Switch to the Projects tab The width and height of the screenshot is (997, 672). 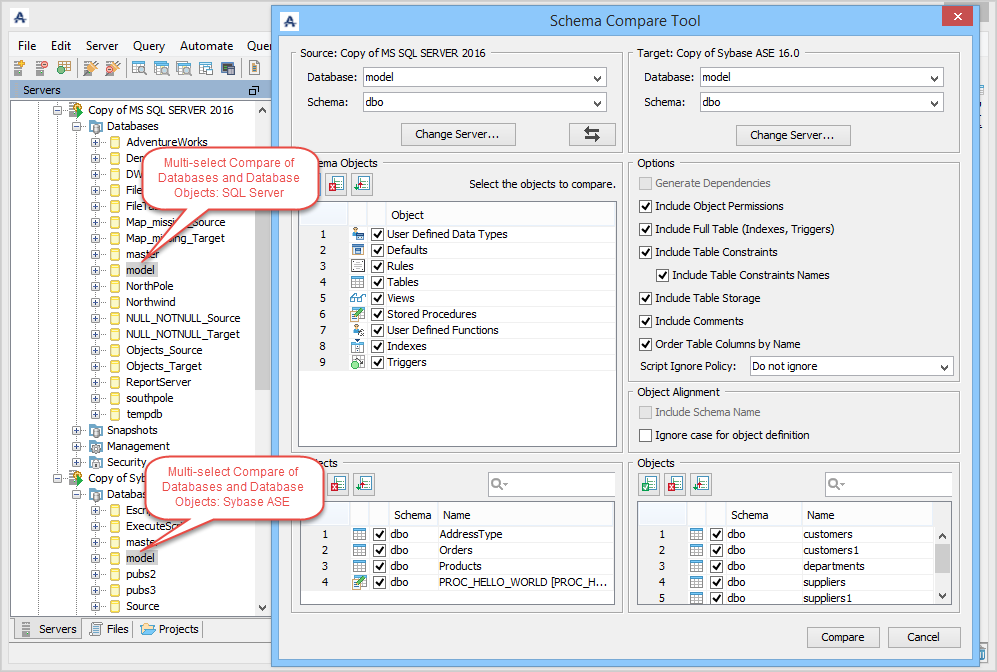click(x=170, y=629)
